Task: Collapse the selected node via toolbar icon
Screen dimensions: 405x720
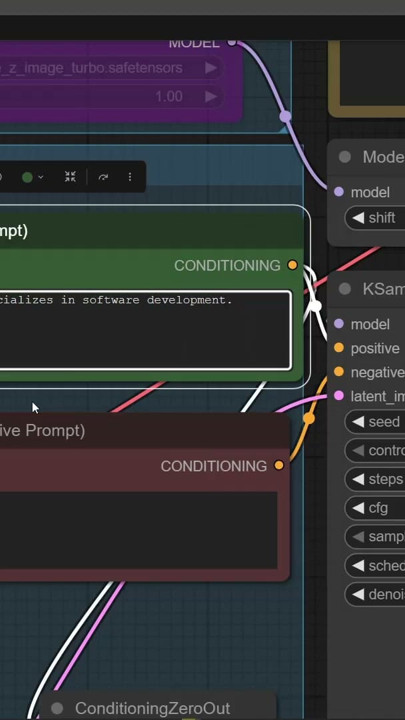Action: [x=70, y=177]
